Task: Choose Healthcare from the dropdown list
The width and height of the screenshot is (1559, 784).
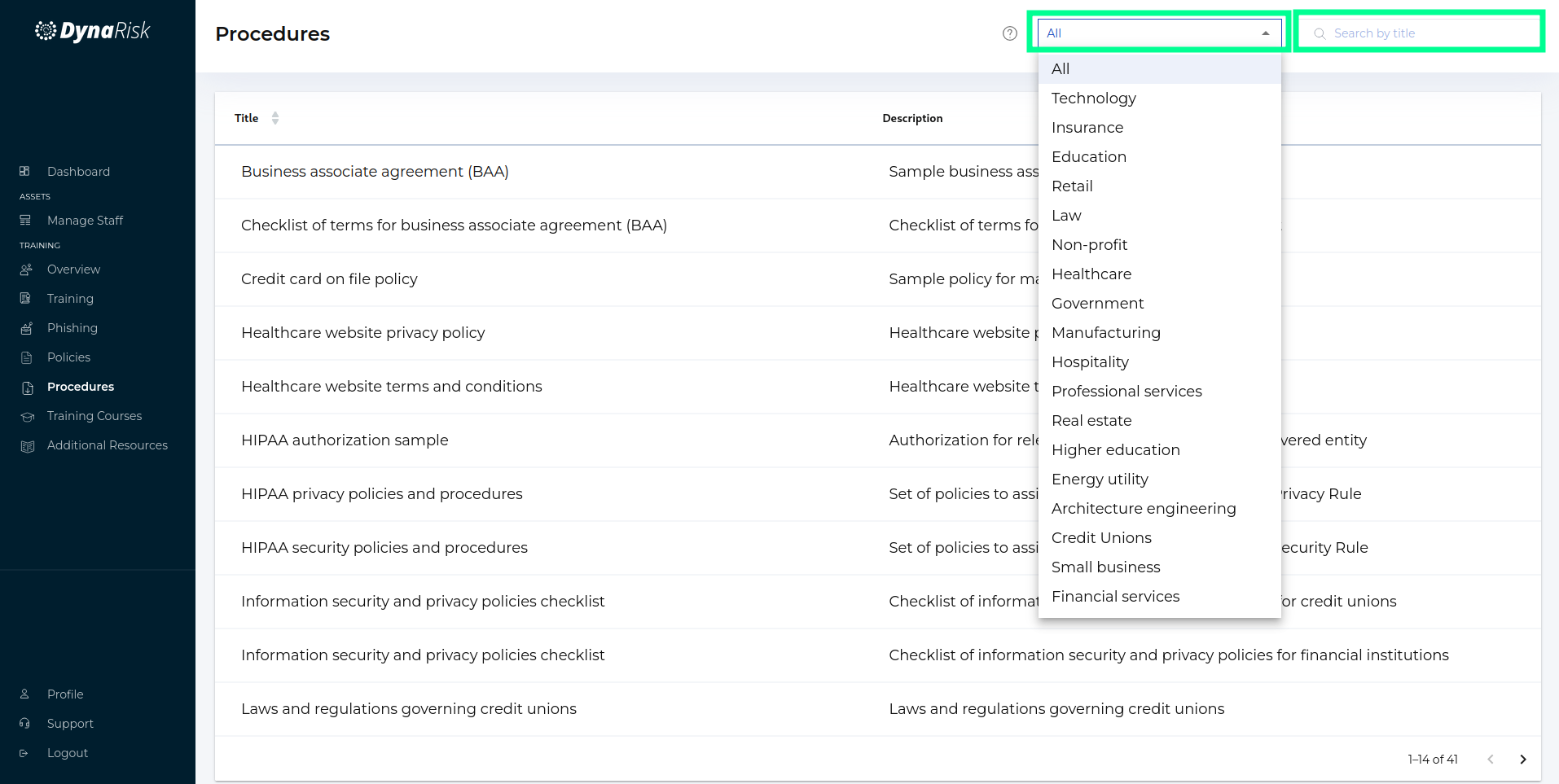Action: [1160, 274]
